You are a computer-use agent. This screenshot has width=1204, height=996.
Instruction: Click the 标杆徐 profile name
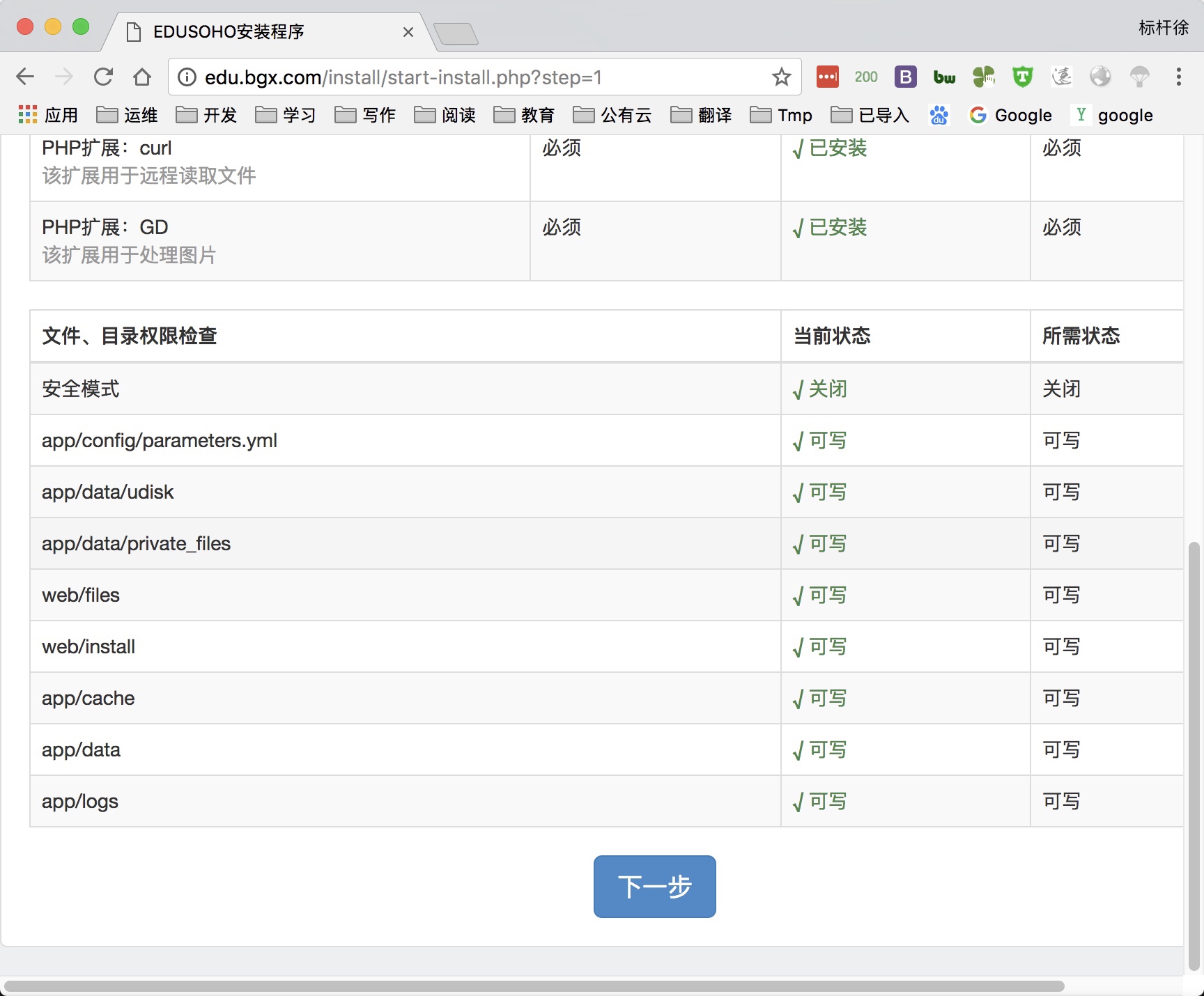(x=1164, y=28)
